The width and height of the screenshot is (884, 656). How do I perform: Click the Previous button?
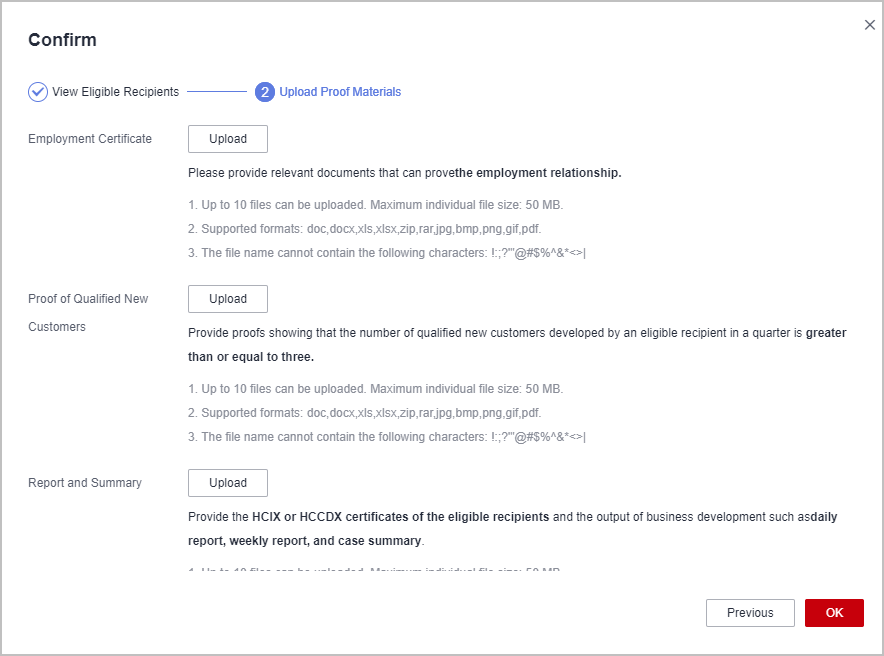click(750, 613)
